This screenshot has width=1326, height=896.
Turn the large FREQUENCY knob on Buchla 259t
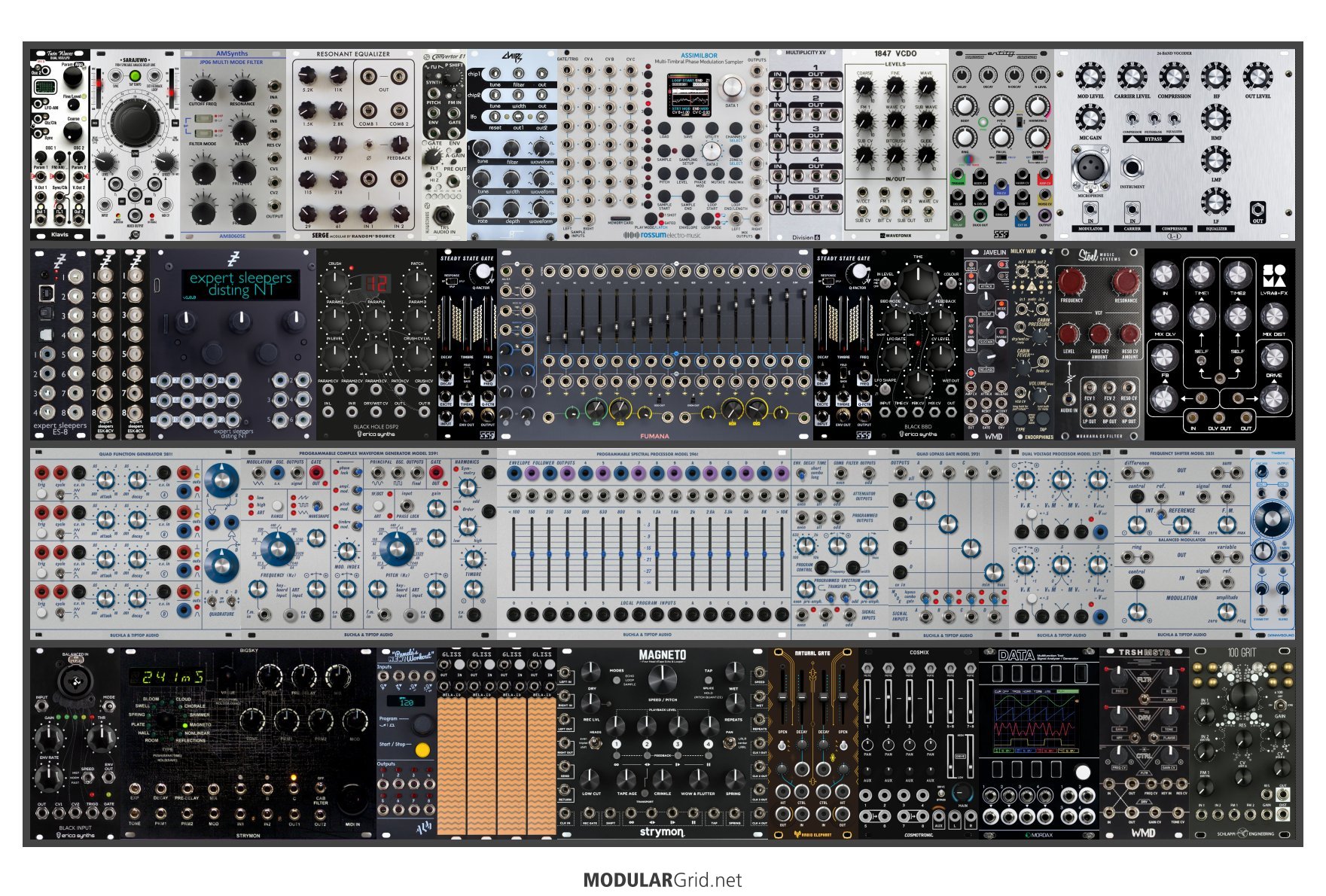pyautogui.click(x=278, y=550)
